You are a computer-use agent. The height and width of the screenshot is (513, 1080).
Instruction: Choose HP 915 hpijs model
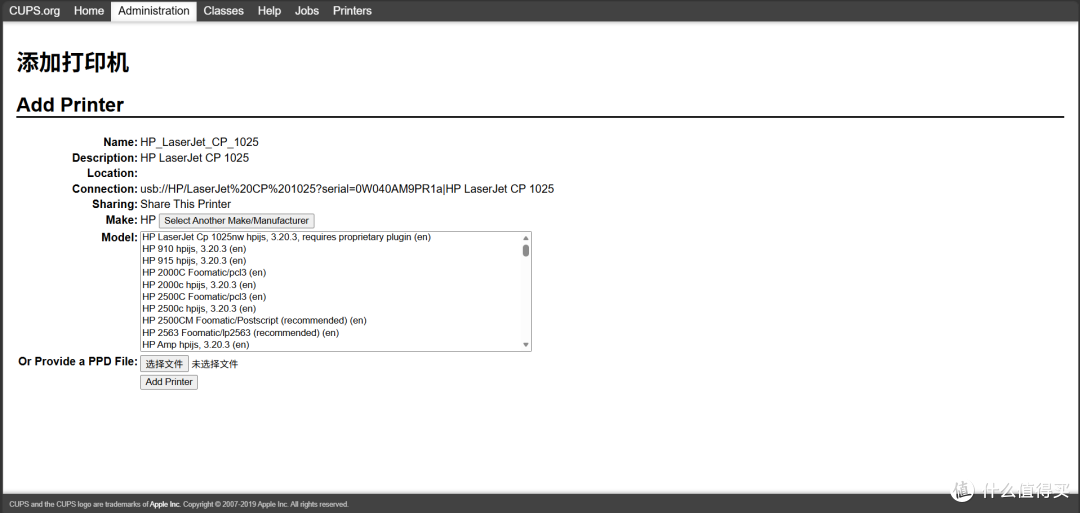point(331,261)
